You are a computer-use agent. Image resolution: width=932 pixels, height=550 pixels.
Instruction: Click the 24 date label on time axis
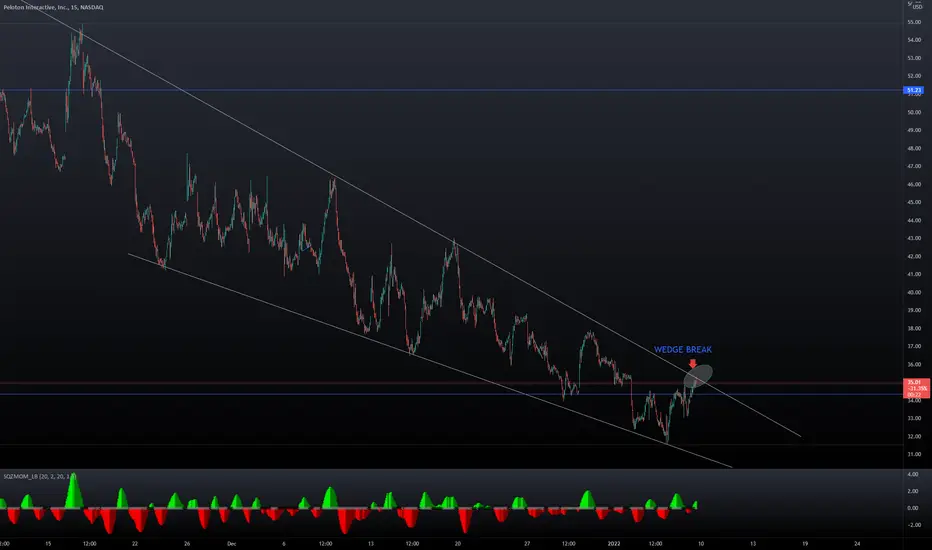pyautogui.click(x=857, y=543)
